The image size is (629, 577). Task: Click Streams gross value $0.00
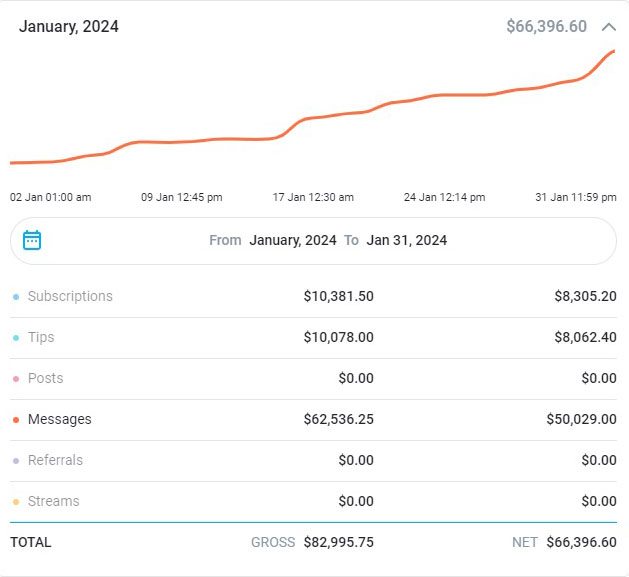(356, 501)
